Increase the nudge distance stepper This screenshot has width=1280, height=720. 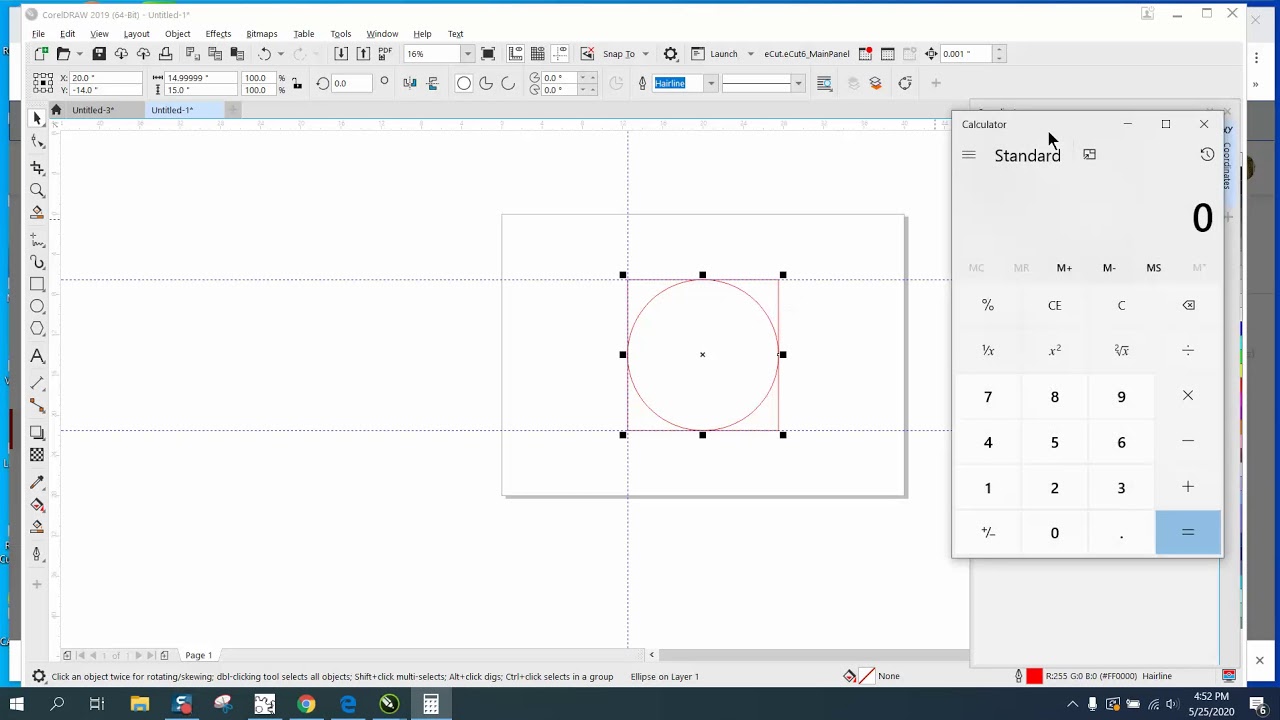coord(999,49)
